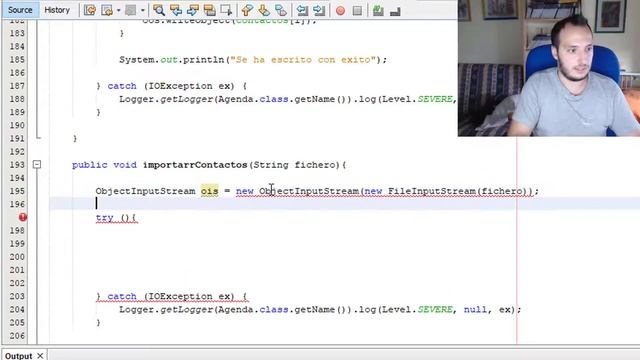Go to Previous Bookmark icon
Viewport: 640px width, 360px height.
pyautogui.click(x=247, y=10)
